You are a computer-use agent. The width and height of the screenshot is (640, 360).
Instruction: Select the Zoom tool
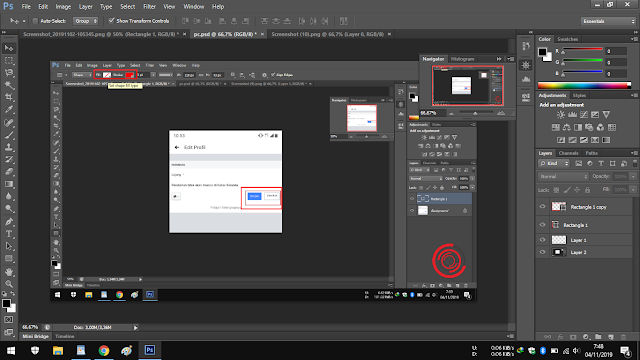9,284
